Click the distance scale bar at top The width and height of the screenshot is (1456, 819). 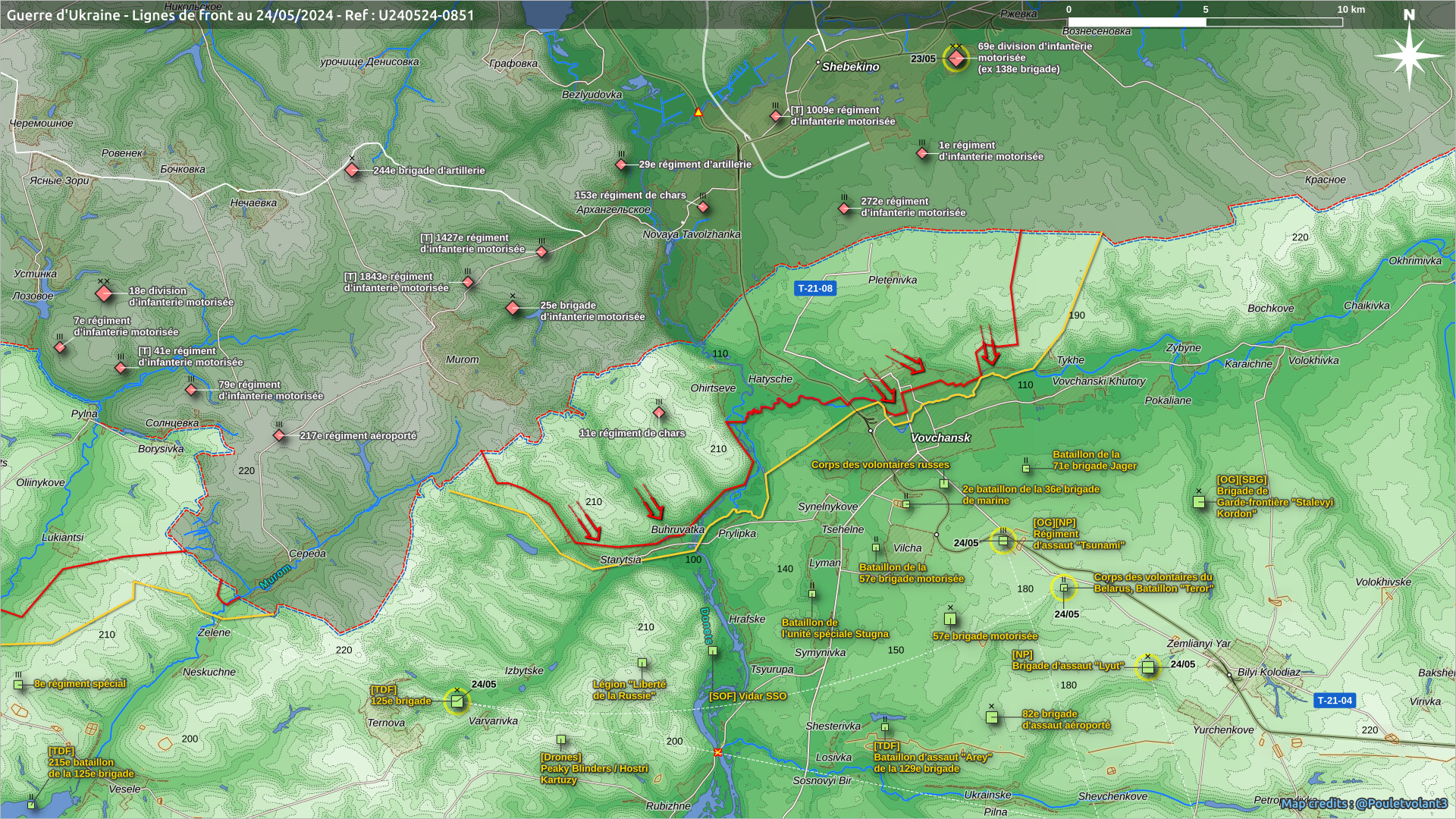pyautogui.click(x=1205, y=22)
